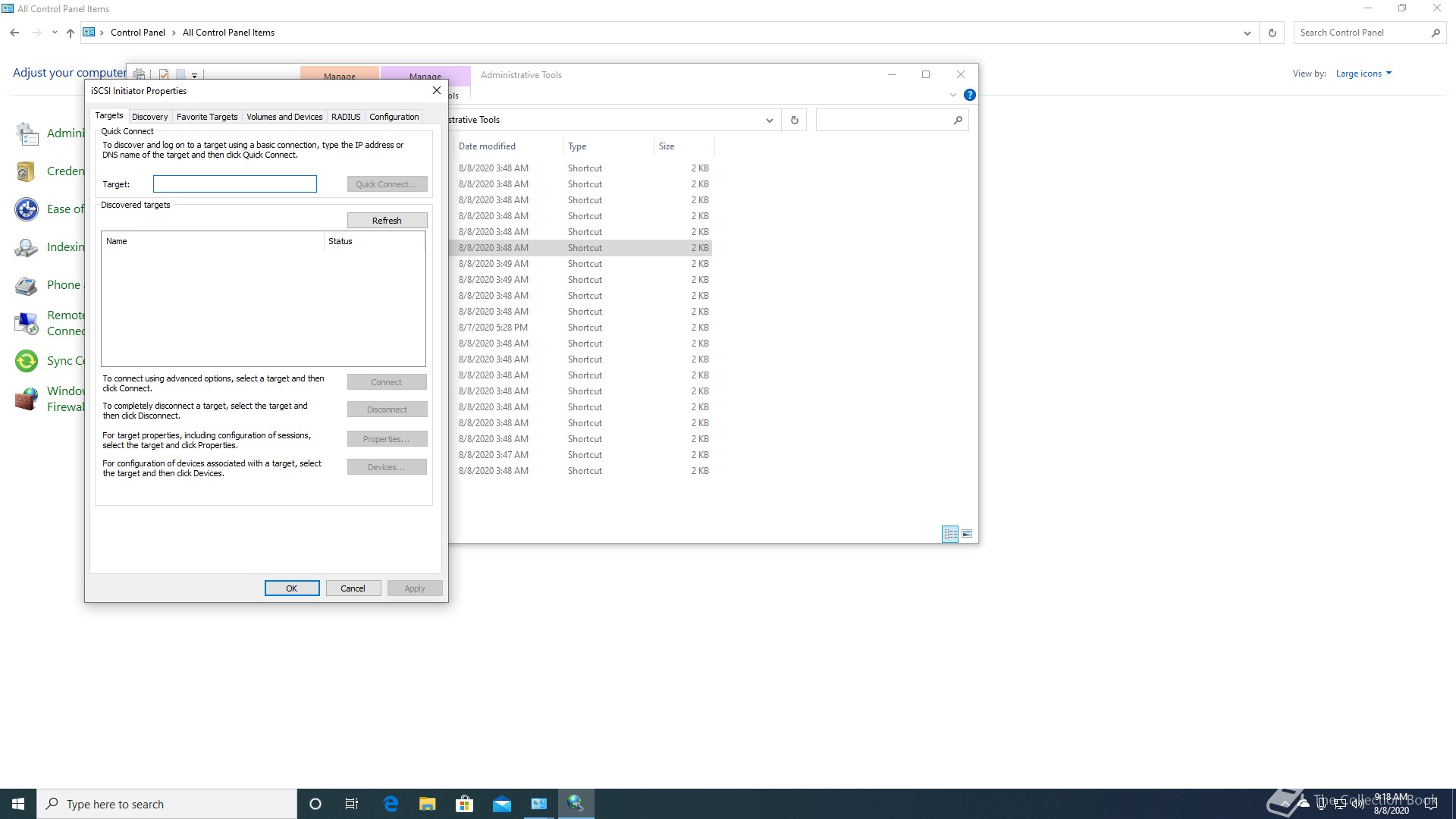
Task: Click OK in iSCSI Initiator Properties
Action: click(292, 588)
